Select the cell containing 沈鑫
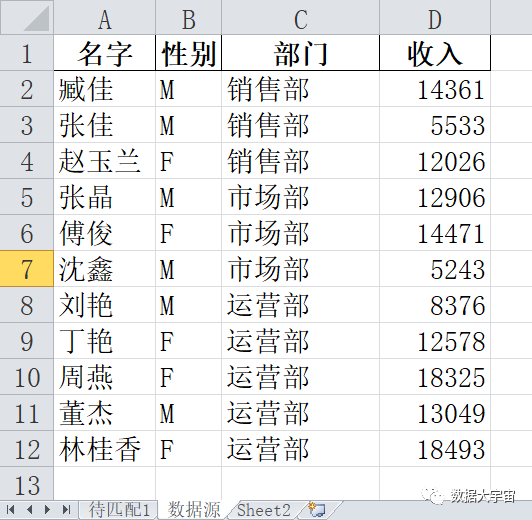The height and width of the screenshot is (520, 532). 104,269
